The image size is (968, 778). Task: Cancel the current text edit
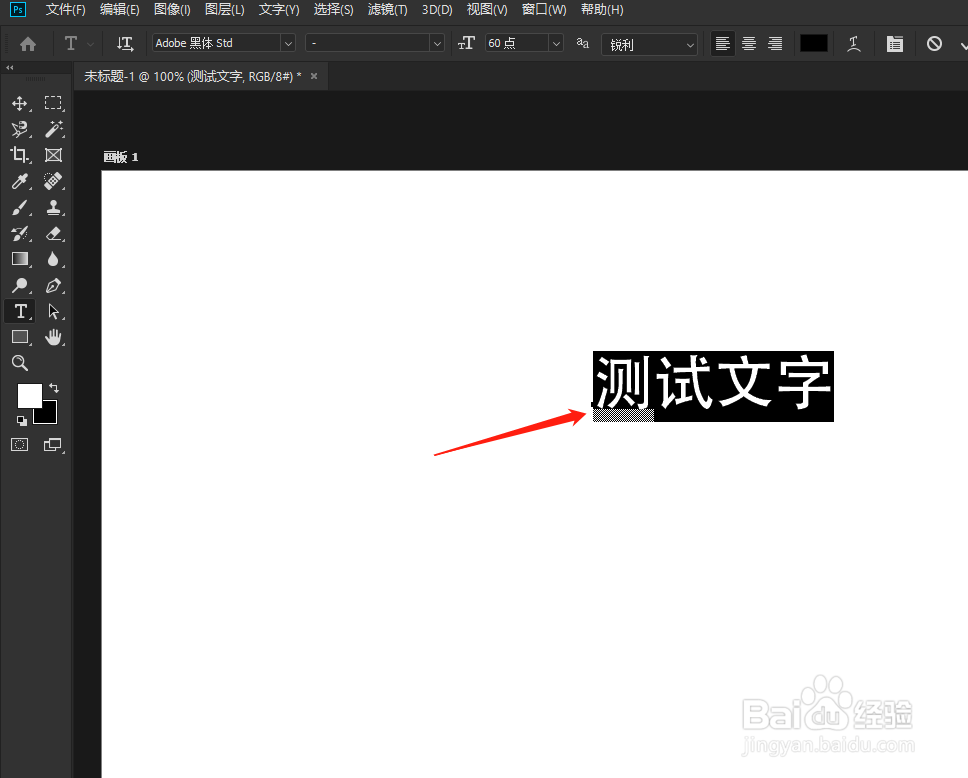(x=934, y=44)
